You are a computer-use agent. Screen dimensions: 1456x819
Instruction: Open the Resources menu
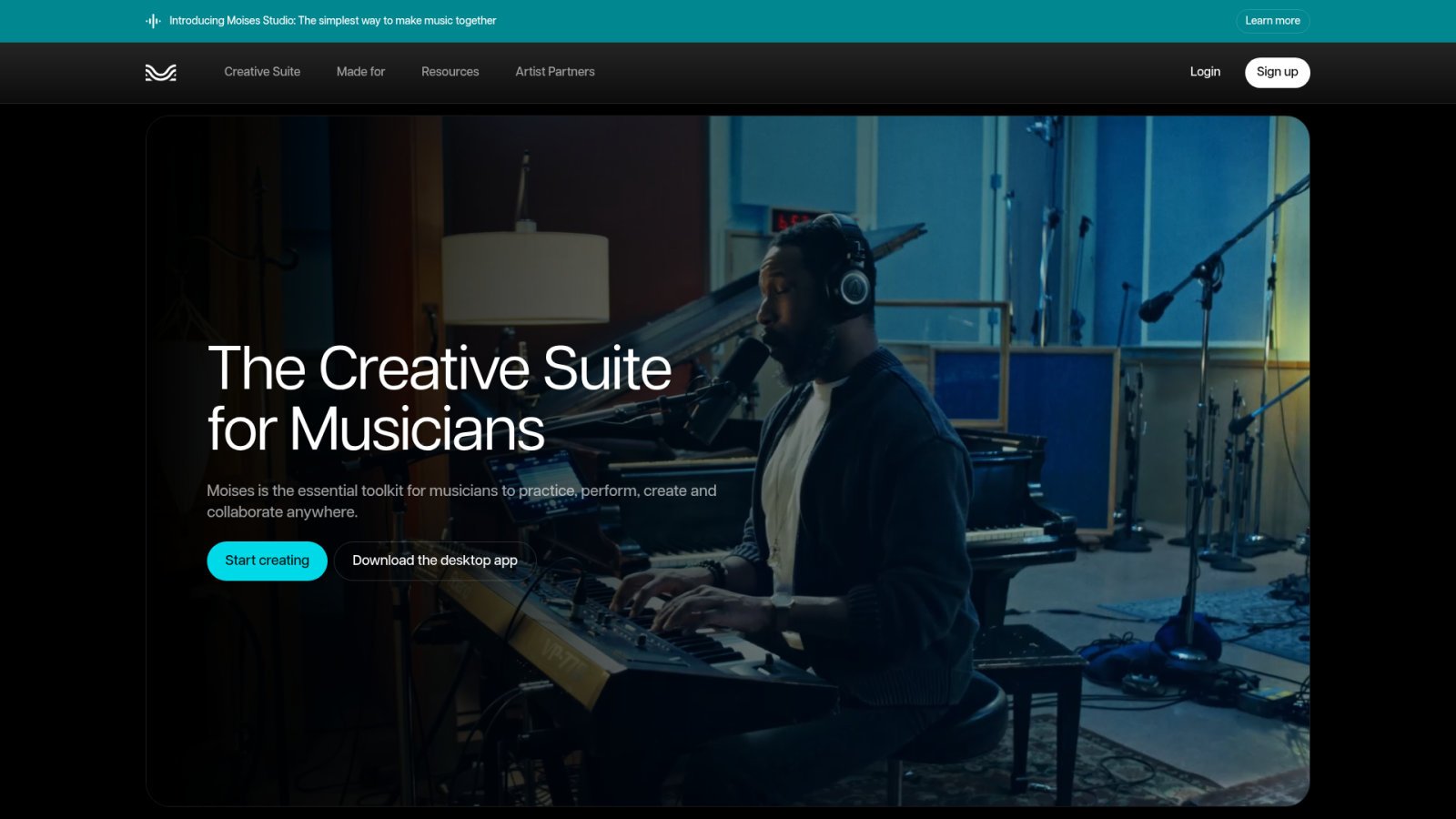(x=450, y=72)
